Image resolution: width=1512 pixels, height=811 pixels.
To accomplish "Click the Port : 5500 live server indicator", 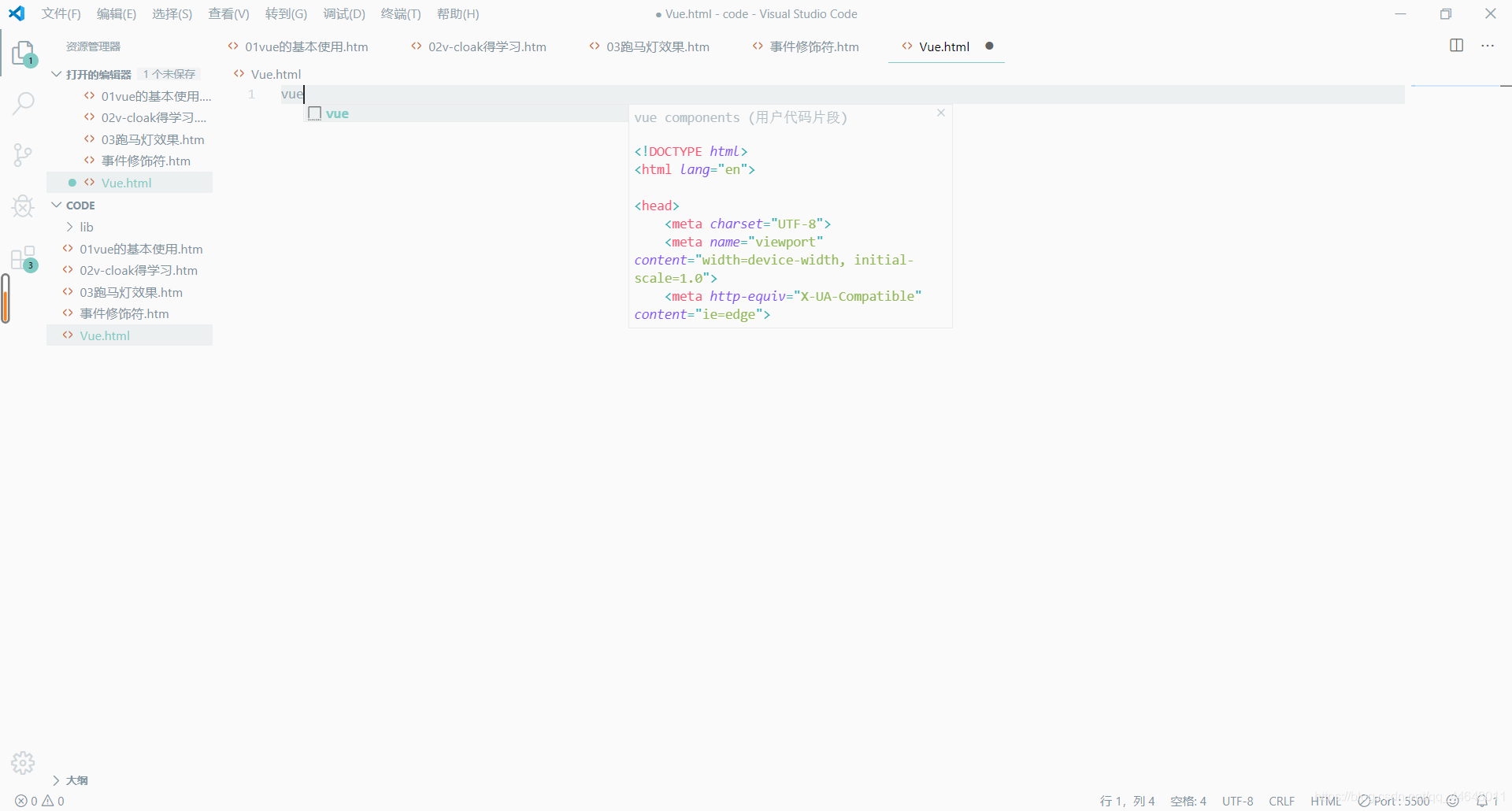I will coord(1395,801).
